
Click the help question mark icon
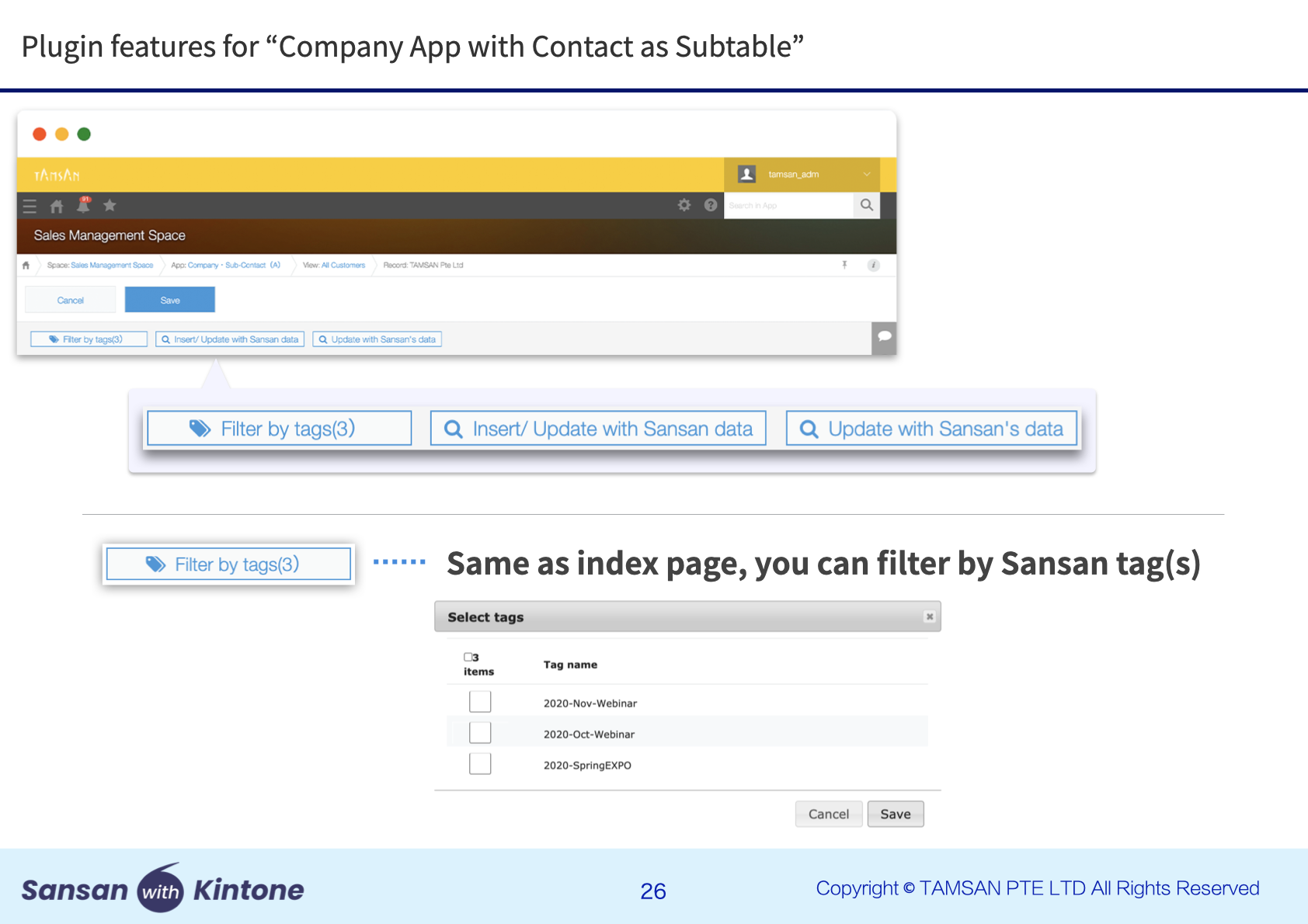pyautogui.click(x=710, y=205)
